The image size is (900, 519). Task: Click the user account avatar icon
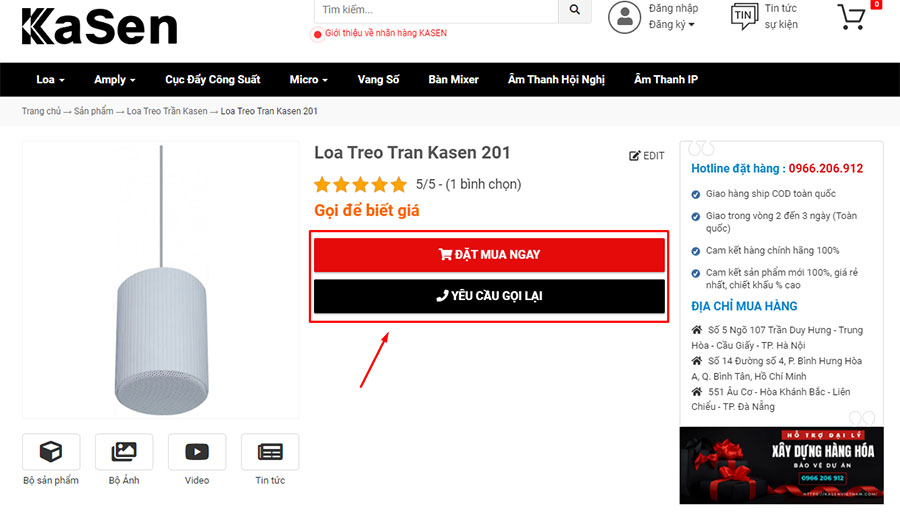624,17
